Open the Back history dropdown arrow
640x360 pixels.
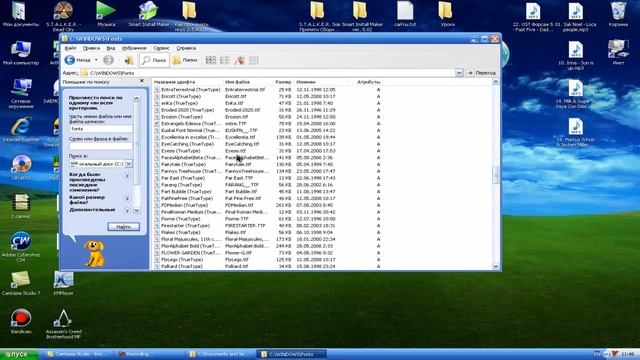(96, 60)
